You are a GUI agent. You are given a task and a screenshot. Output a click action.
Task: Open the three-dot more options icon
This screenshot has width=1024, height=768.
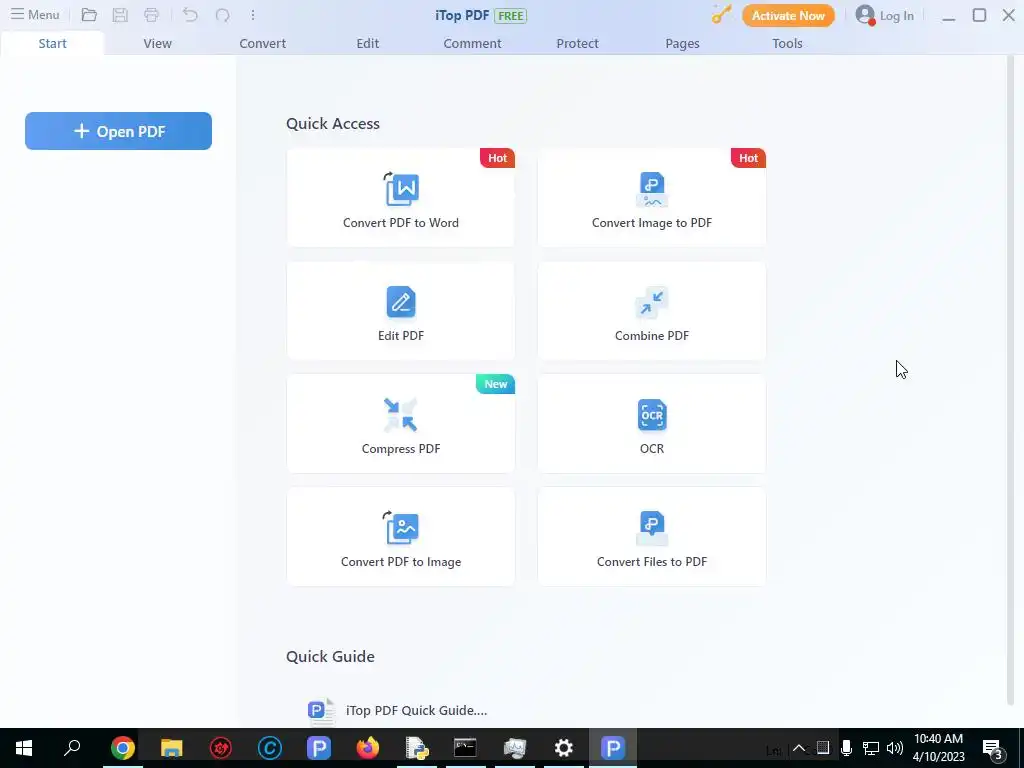tap(253, 14)
